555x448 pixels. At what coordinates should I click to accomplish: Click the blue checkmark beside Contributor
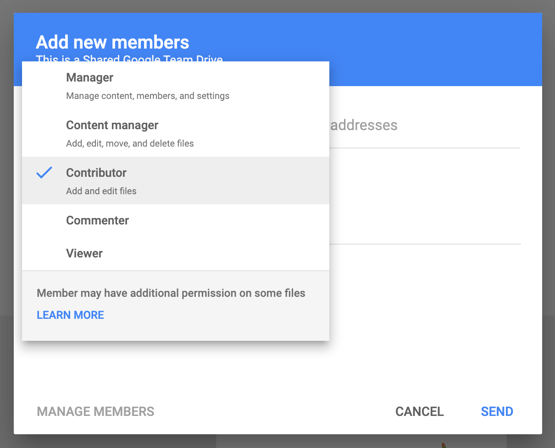[x=44, y=173]
